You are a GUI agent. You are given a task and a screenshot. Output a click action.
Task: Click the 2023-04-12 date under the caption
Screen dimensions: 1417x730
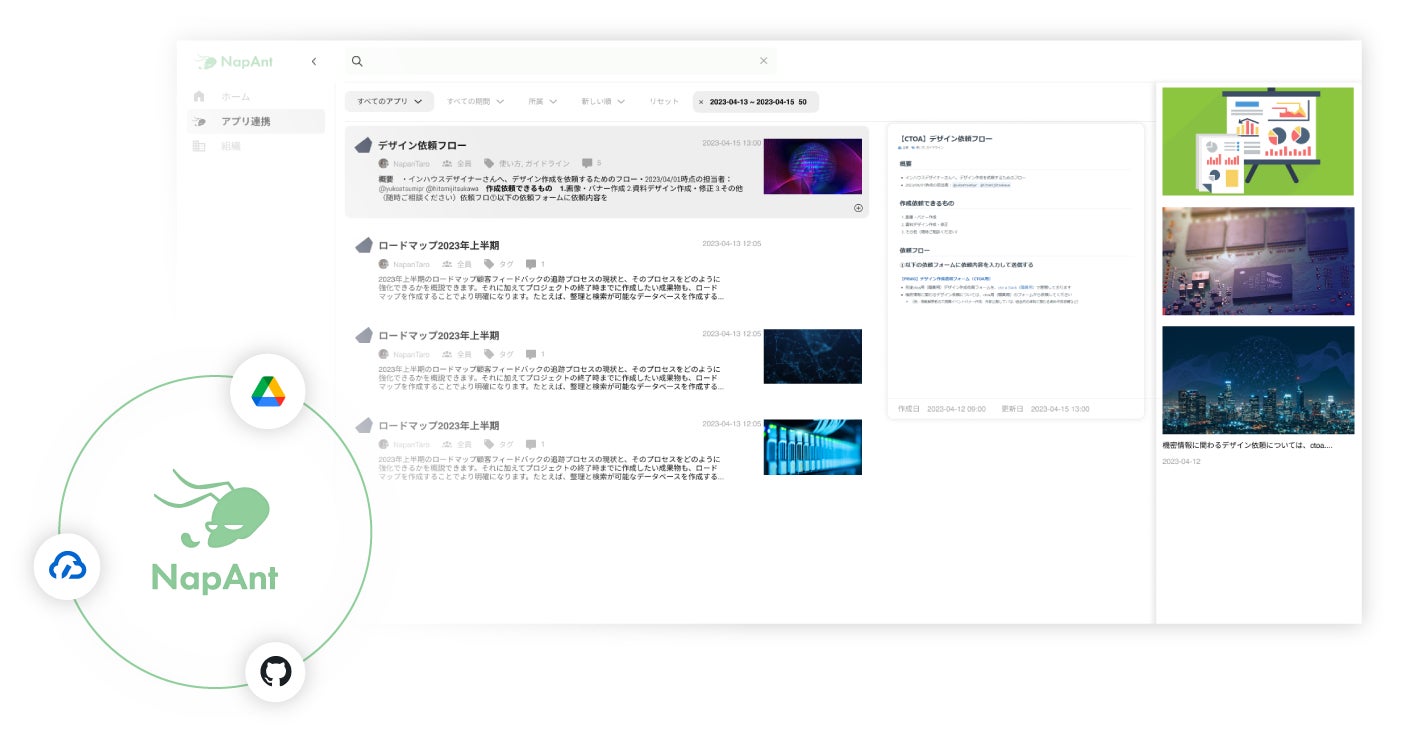point(1181,461)
